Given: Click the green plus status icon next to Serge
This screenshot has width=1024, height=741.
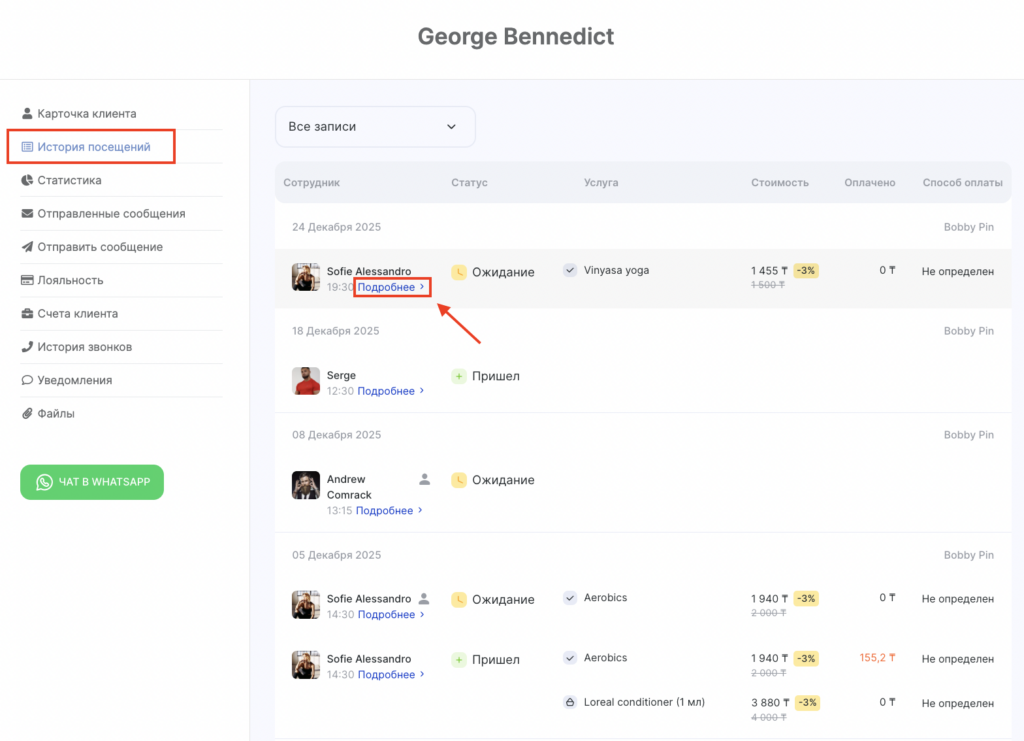Looking at the screenshot, I should [459, 376].
